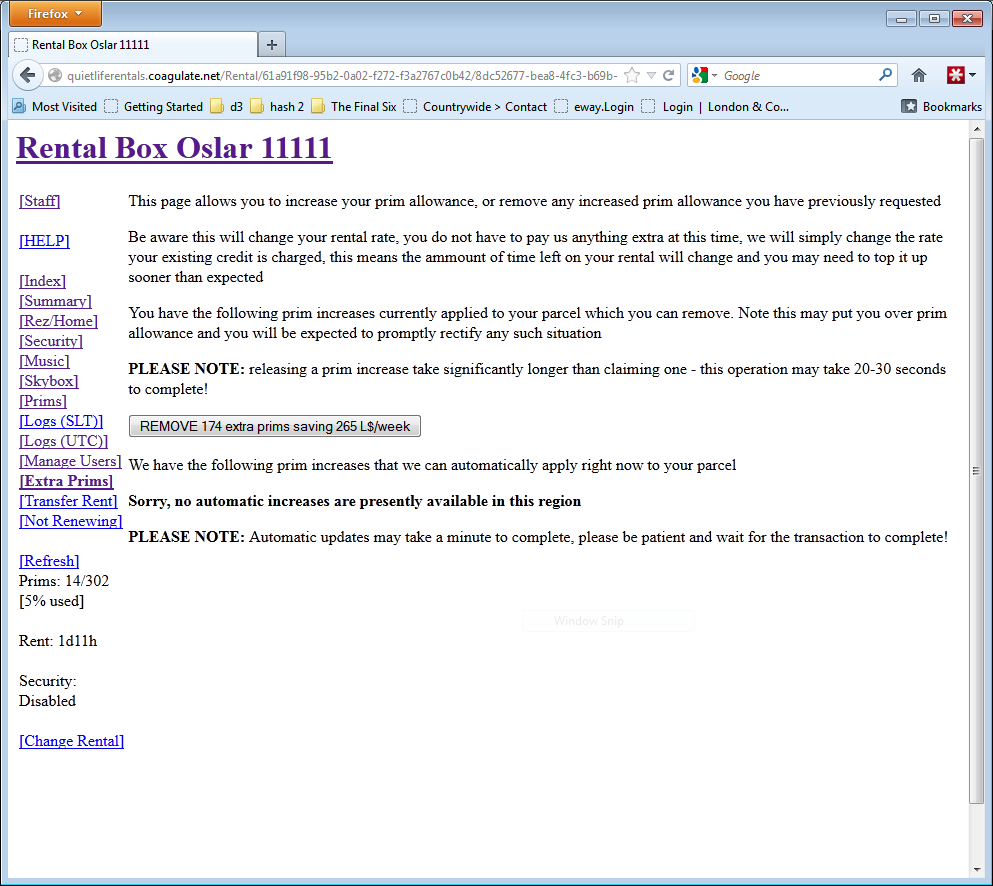Image resolution: width=993 pixels, height=886 pixels.
Task: Show URL history dropdown arrow
Action: click(x=651, y=75)
